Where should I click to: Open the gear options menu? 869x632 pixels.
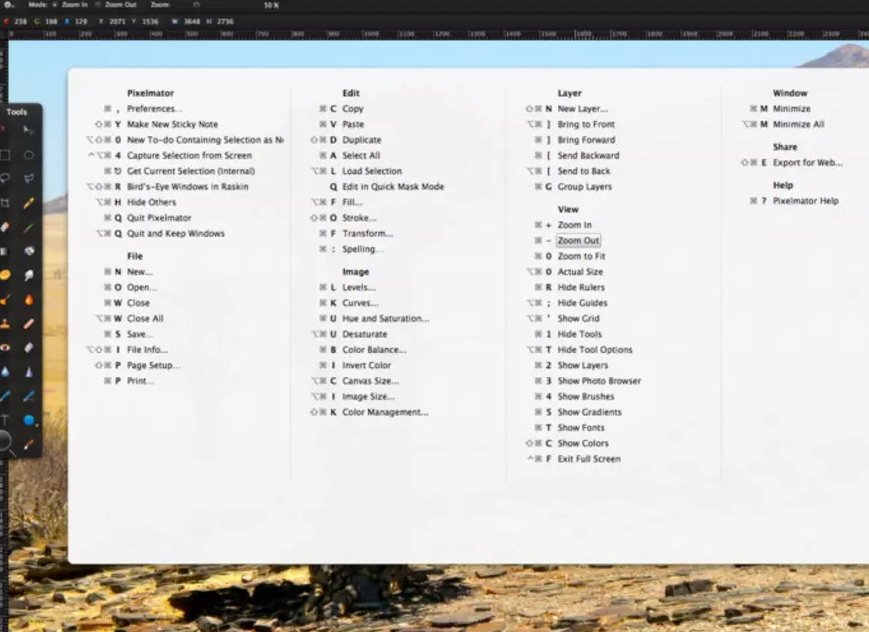pos(9,4)
